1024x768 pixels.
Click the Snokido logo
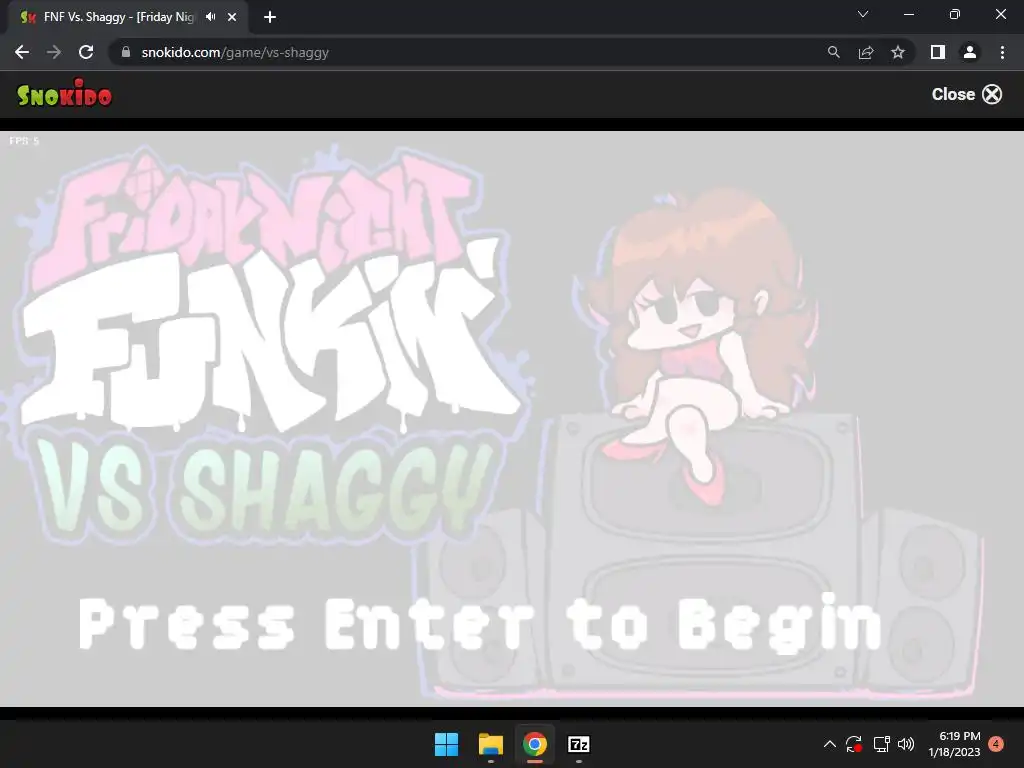64,94
